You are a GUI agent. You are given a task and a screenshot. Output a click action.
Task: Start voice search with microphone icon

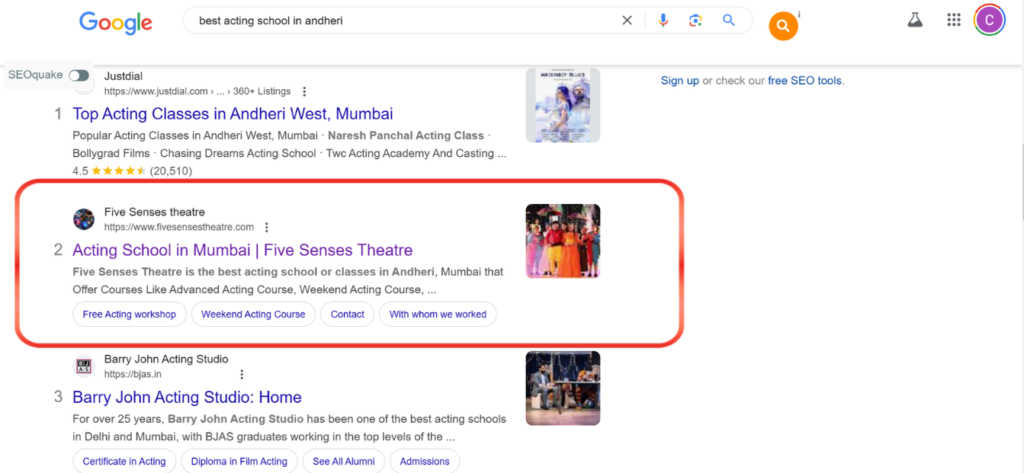coord(663,21)
